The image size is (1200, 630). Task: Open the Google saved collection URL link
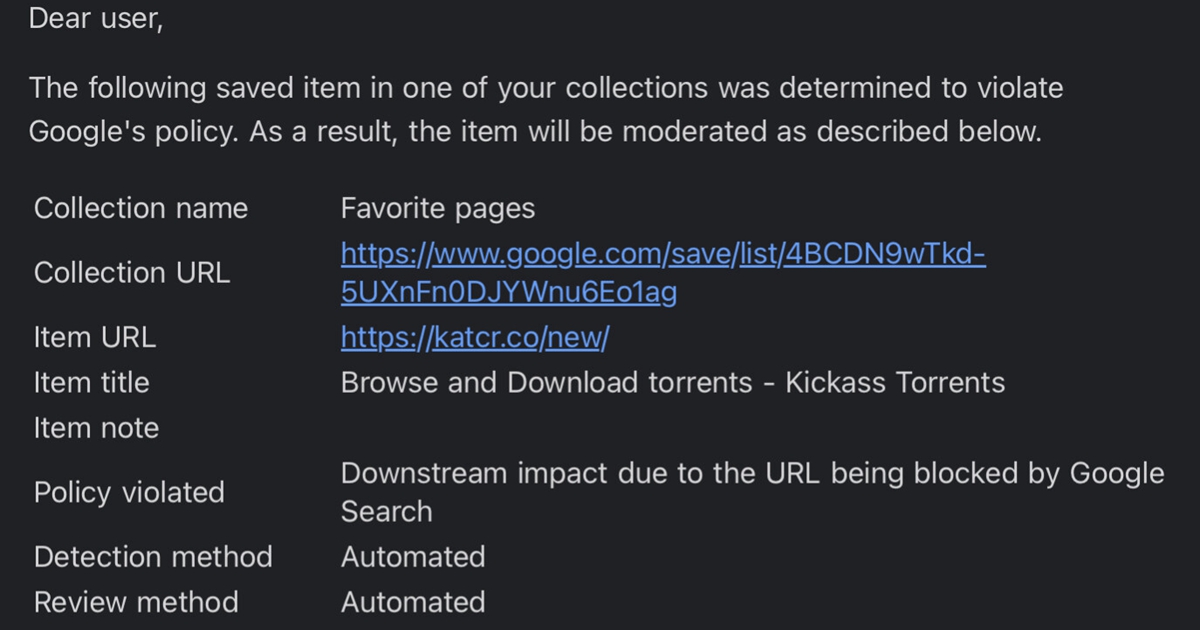point(663,273)
